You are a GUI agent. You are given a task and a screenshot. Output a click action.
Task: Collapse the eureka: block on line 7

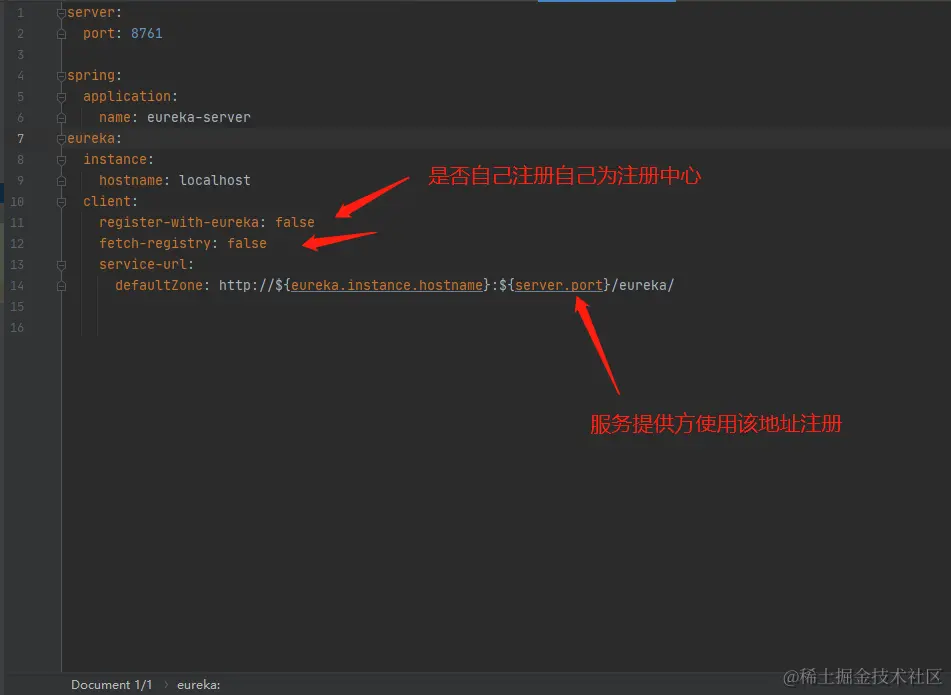pyautogui.click(x=61, y=139)
